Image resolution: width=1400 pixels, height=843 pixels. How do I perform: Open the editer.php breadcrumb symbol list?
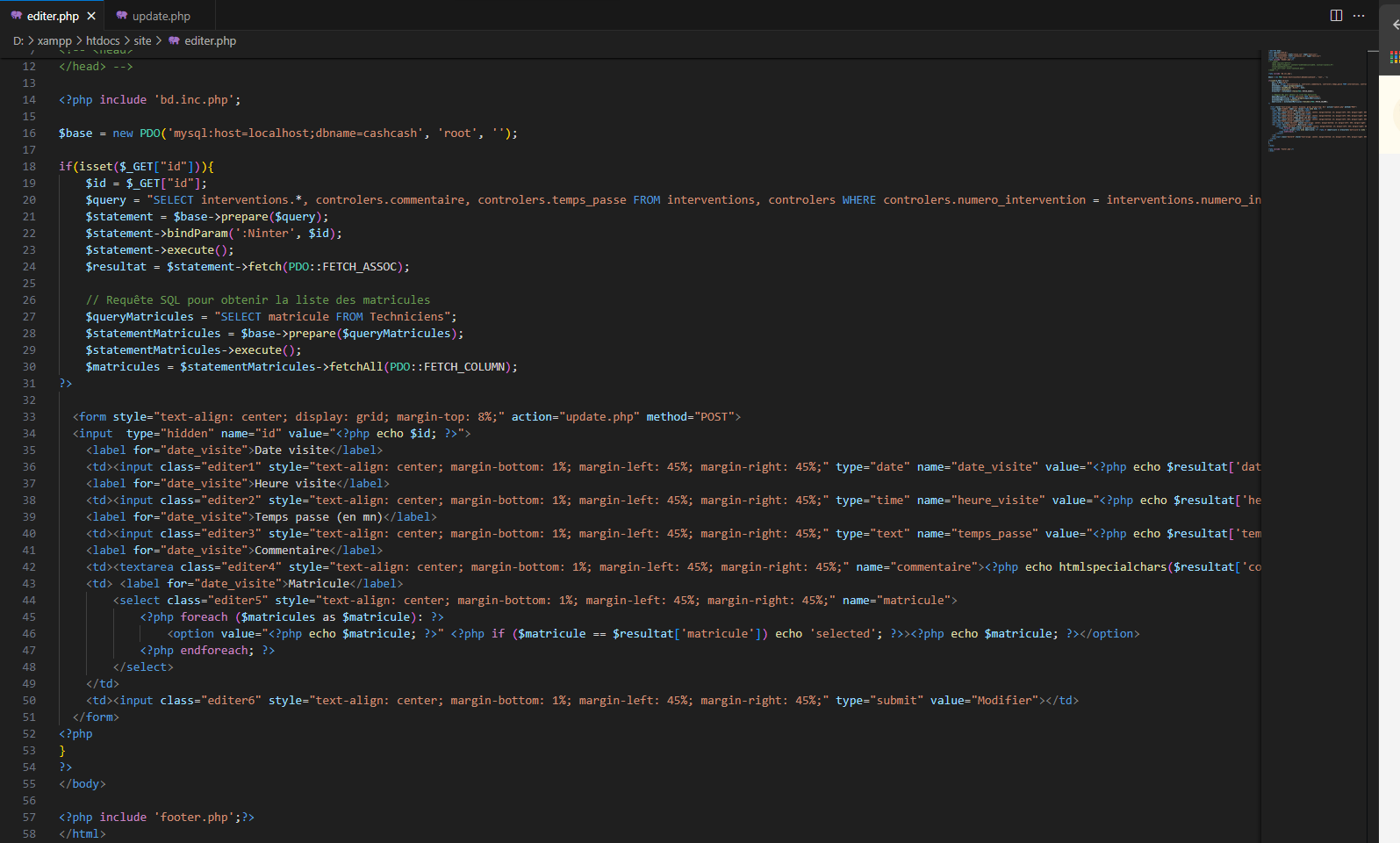[210, 40]
